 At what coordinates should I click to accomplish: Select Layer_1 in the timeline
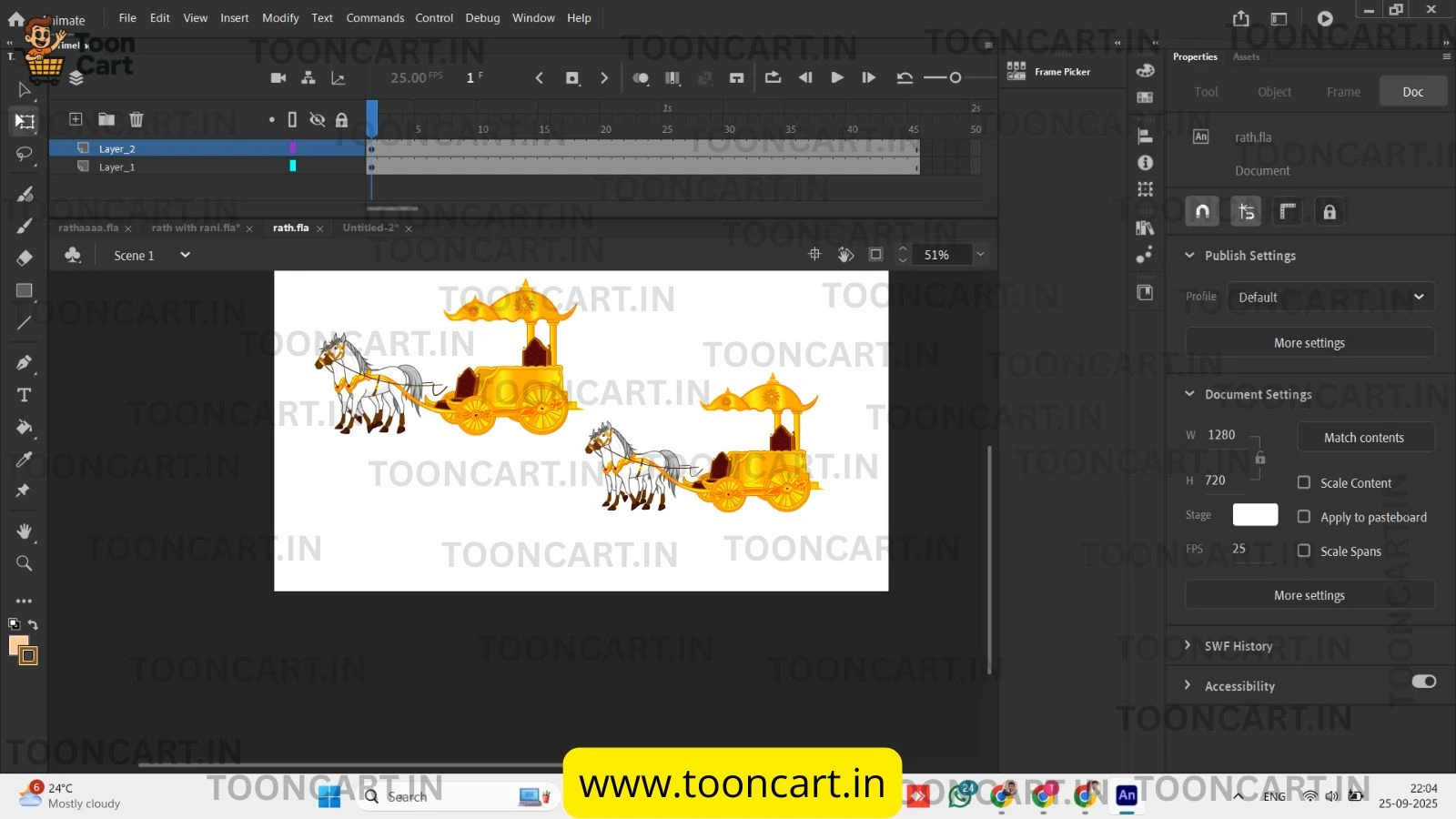[116, 167]
